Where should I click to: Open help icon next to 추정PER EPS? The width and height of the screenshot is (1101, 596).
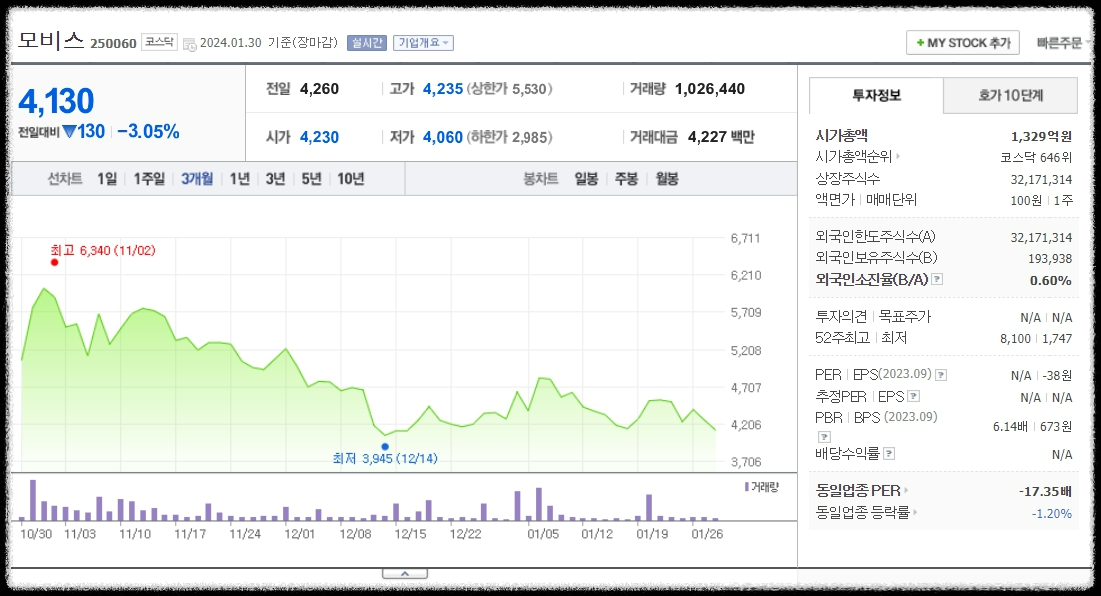point(914,396)
